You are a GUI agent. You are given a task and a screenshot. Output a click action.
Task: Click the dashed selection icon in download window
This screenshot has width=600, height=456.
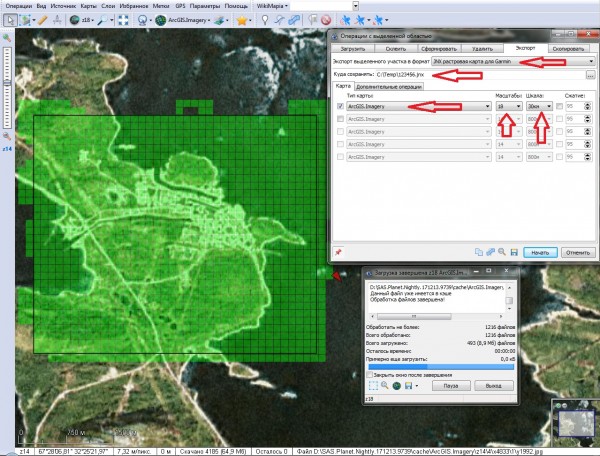373,385
